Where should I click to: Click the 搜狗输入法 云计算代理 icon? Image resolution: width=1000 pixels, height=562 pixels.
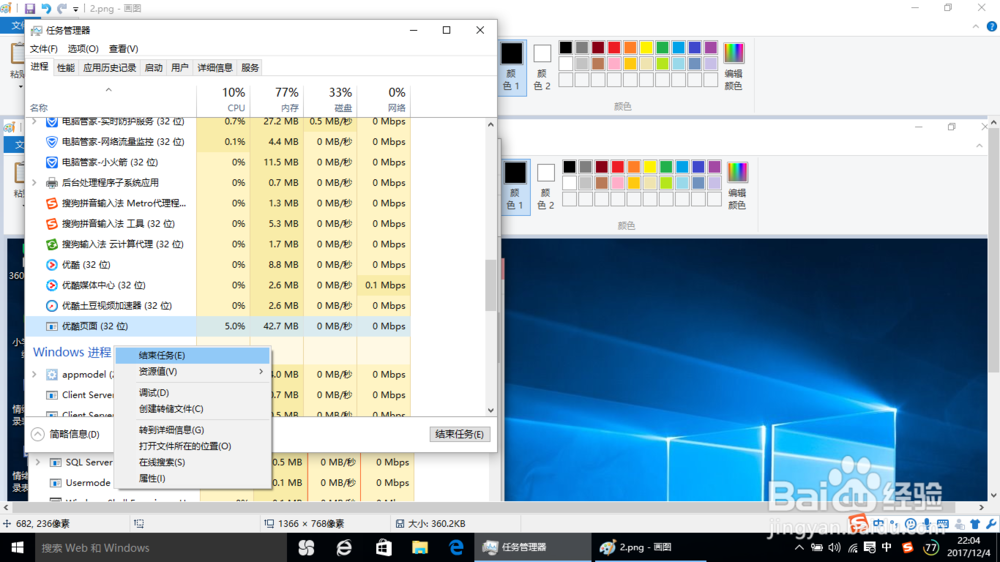[52, 244]
